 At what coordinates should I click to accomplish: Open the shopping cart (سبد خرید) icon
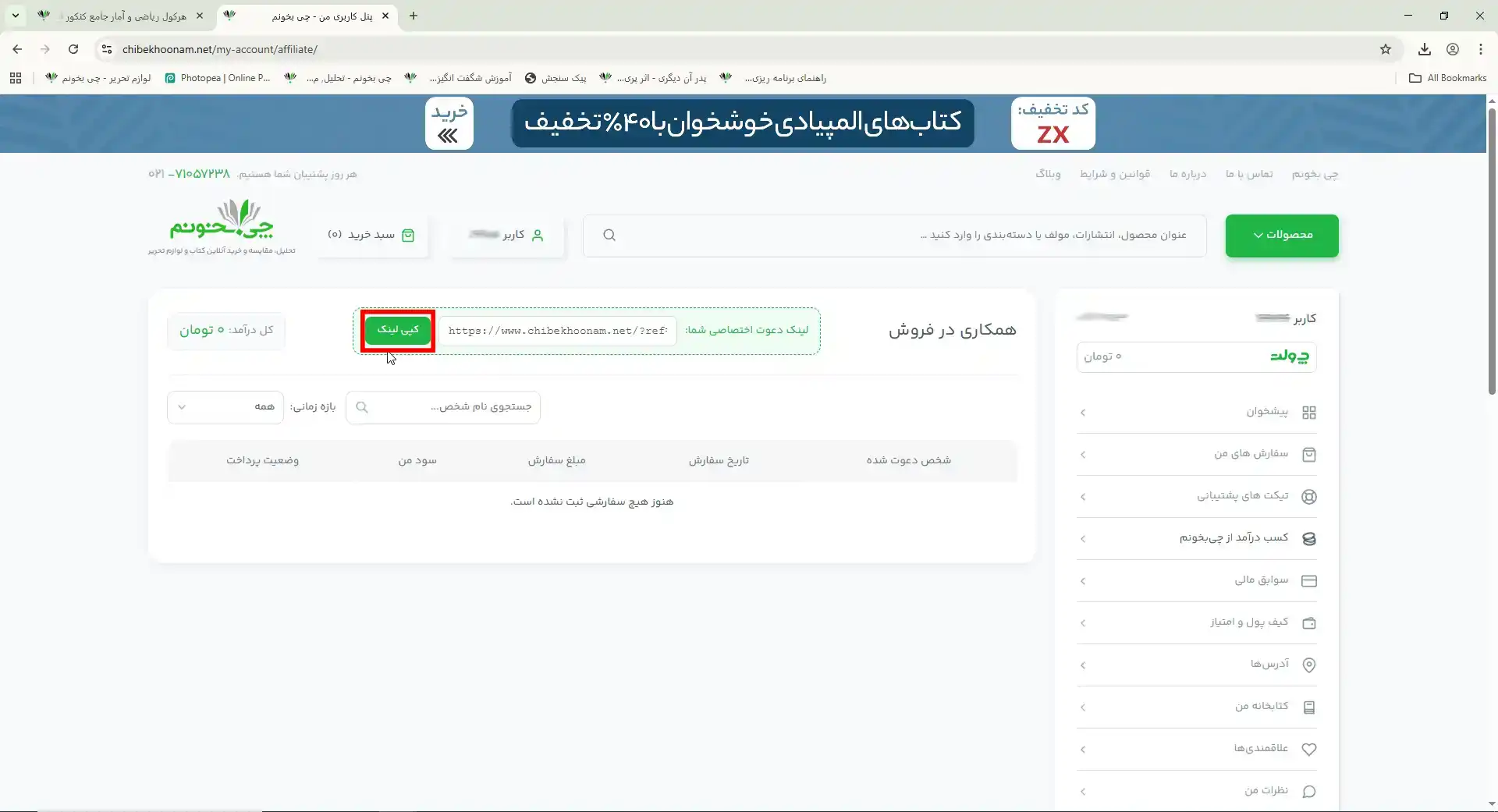tap(408, 236)
